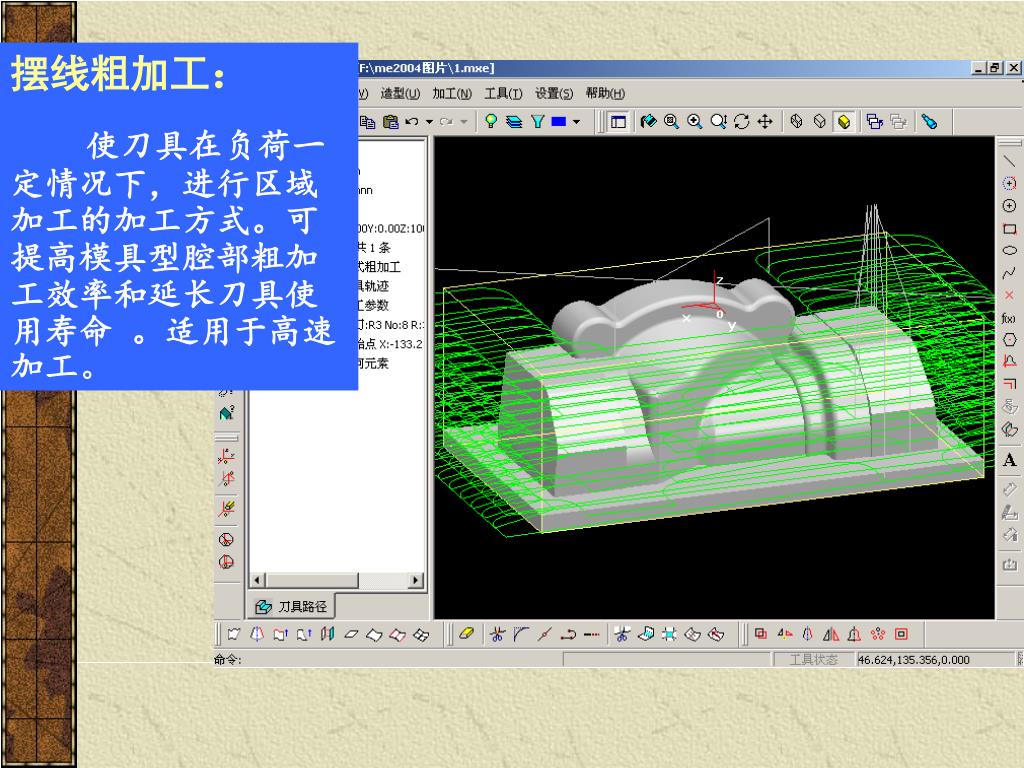Click the paste clipboard icon
Viewport: 1024px width, 768px height.
point(391,121)
